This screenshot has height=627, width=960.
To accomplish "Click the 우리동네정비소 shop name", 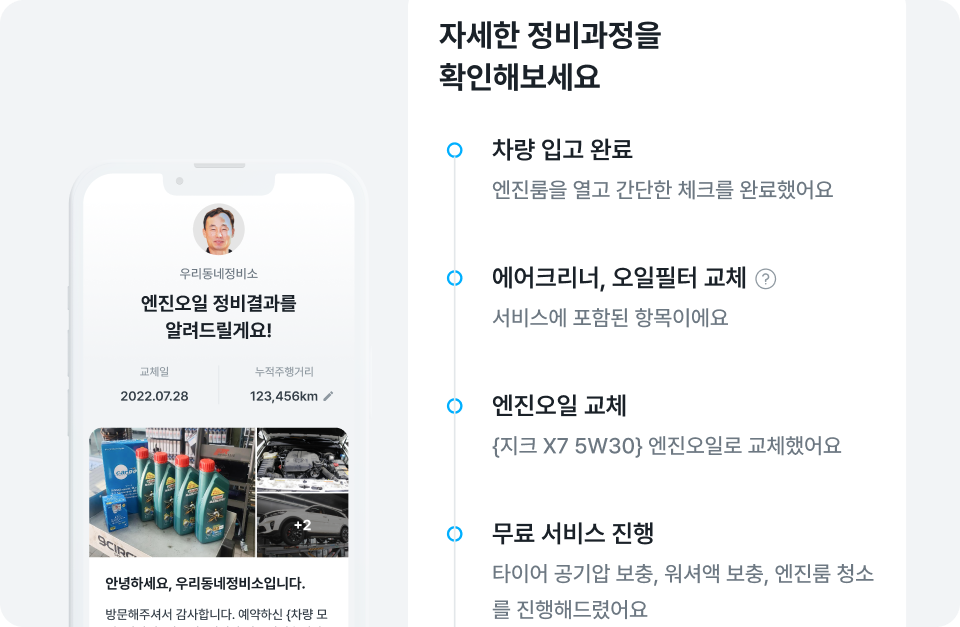I will pos(219,274).
